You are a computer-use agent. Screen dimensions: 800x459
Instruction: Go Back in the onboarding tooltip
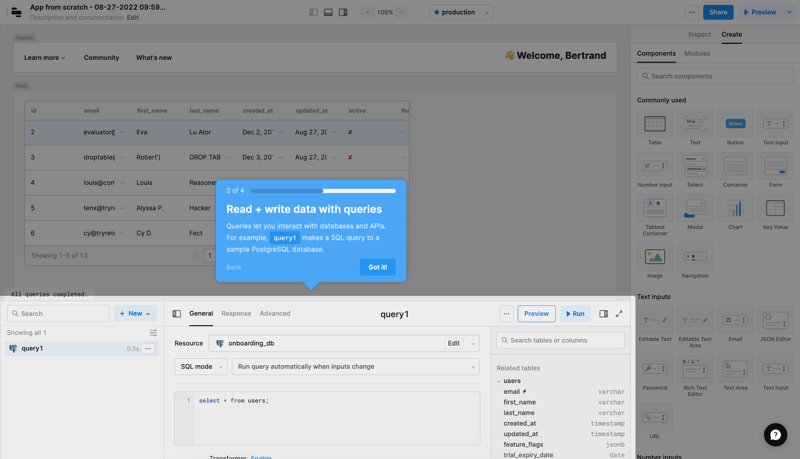(x=234, y=267)
